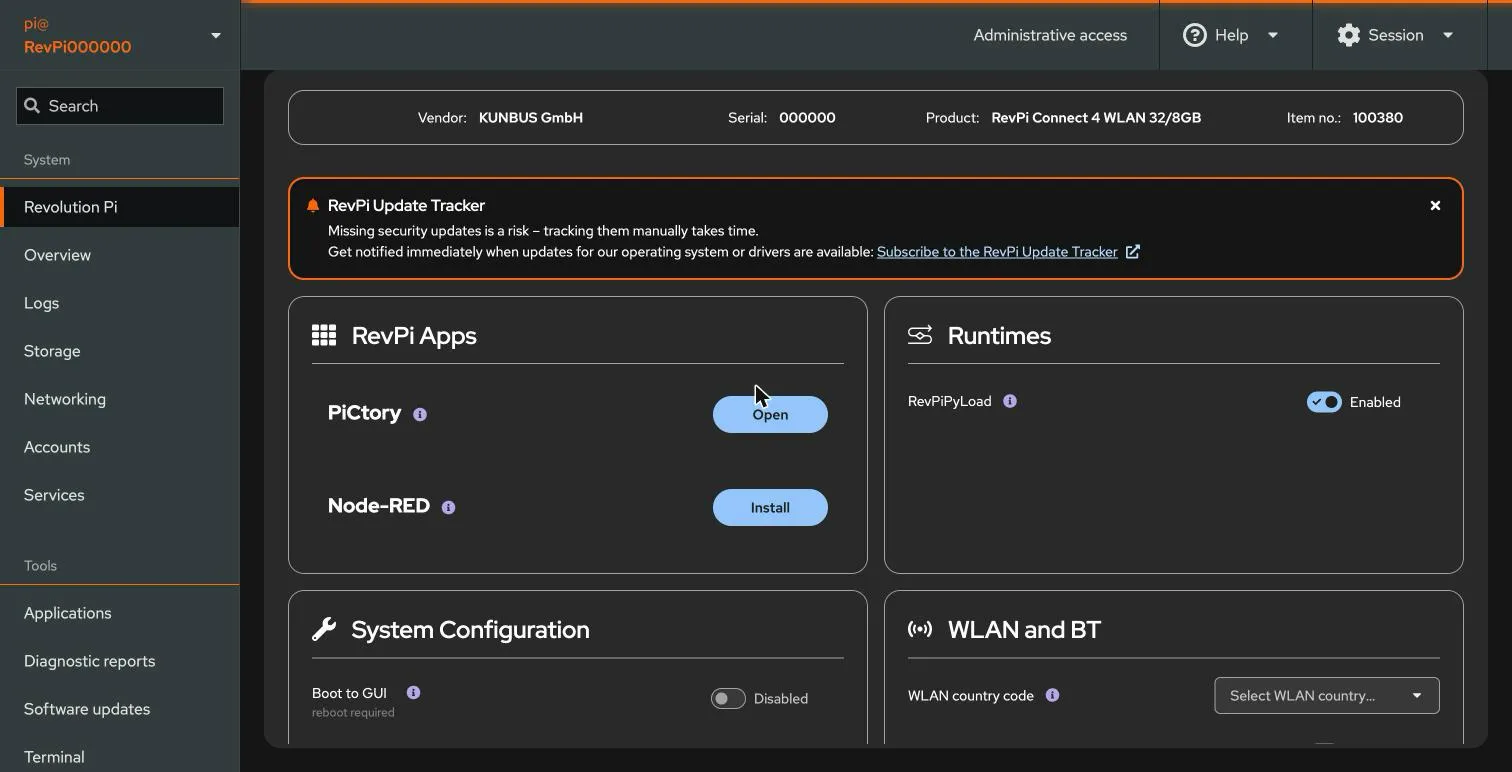
Task: Click the search magnifier icon
Action: pyautogui.click(x=32, y=105)
